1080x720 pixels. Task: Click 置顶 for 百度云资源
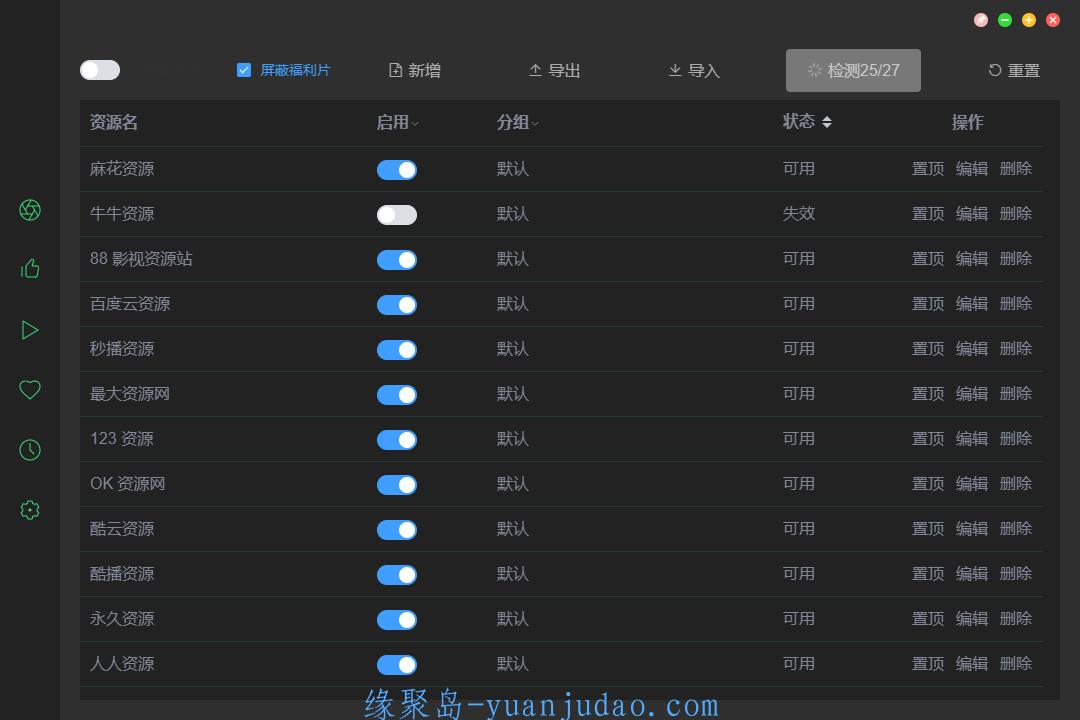(928, 304)
